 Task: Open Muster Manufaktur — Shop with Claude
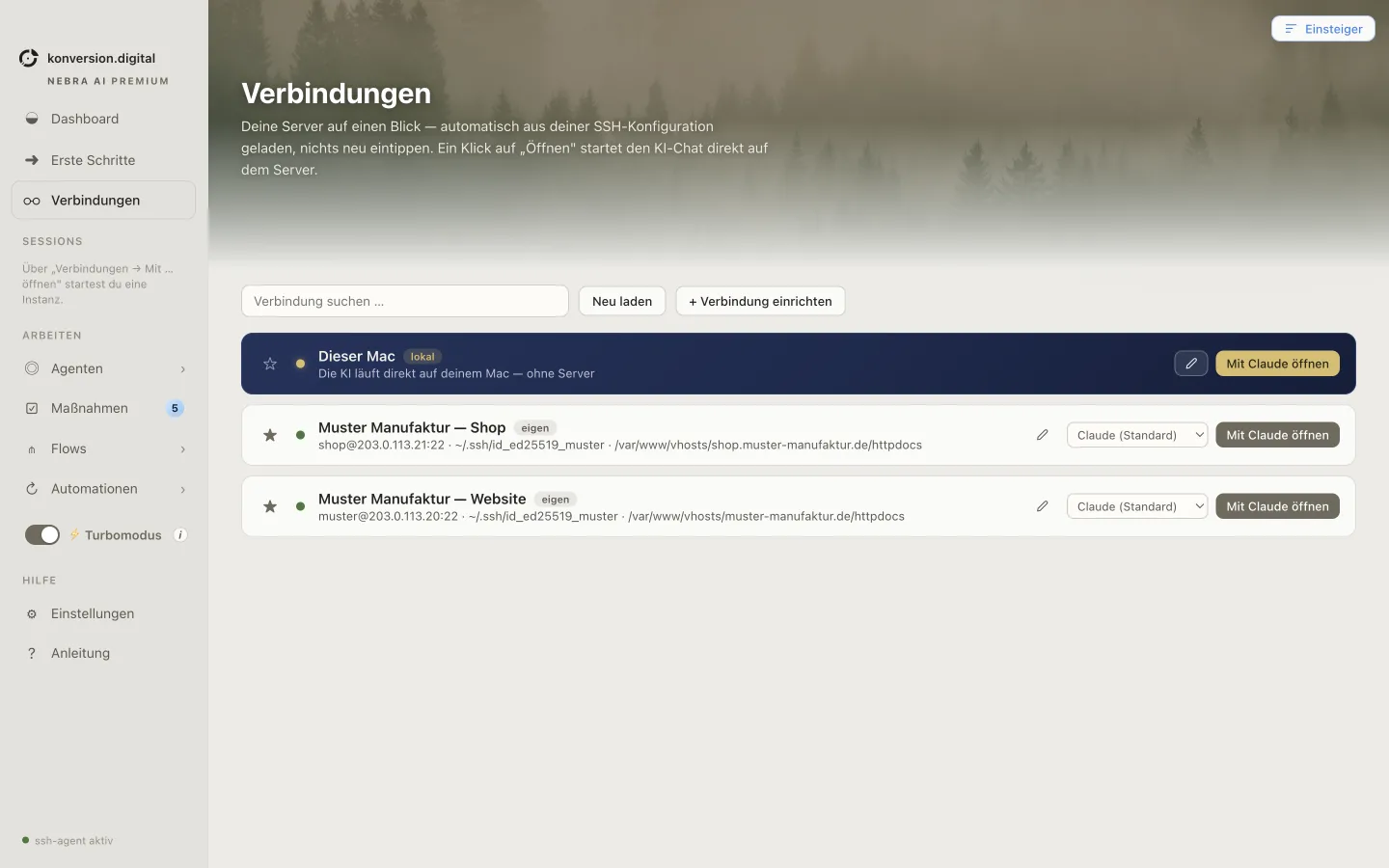[x=1277, y=435]
